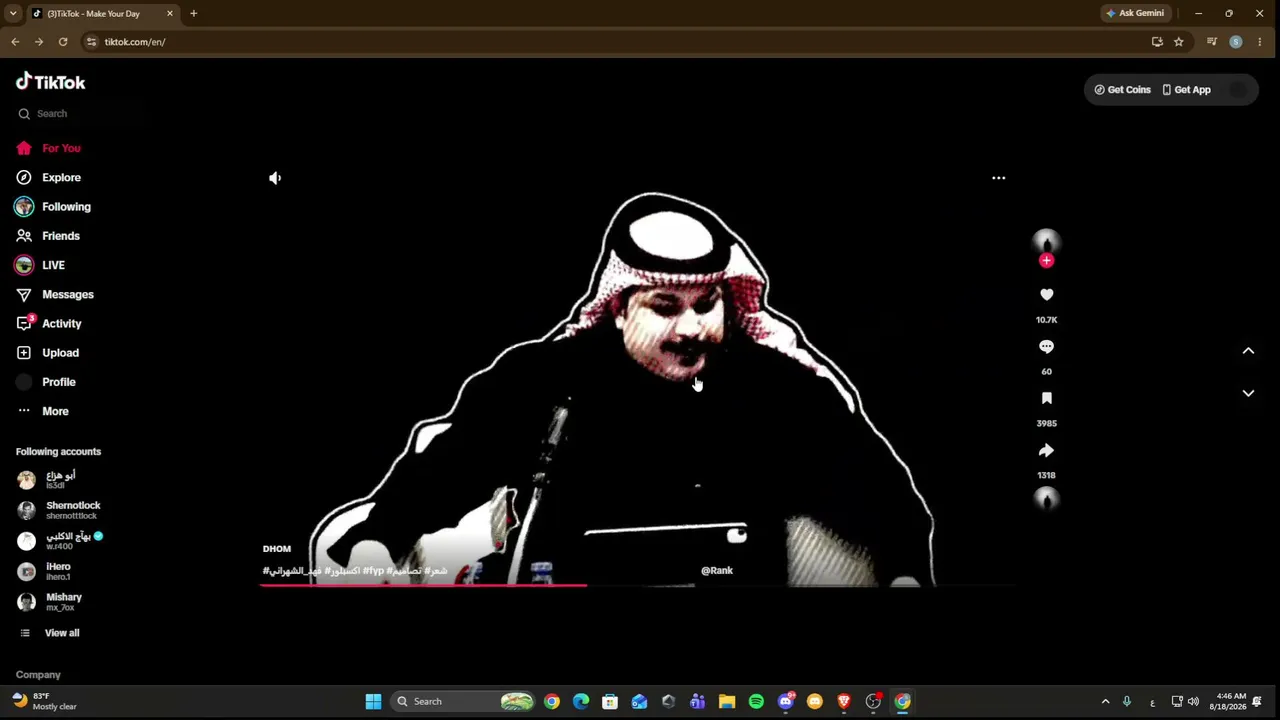
Task: Share the video with the arrow icon
Action: click(x=1046, y=450)
